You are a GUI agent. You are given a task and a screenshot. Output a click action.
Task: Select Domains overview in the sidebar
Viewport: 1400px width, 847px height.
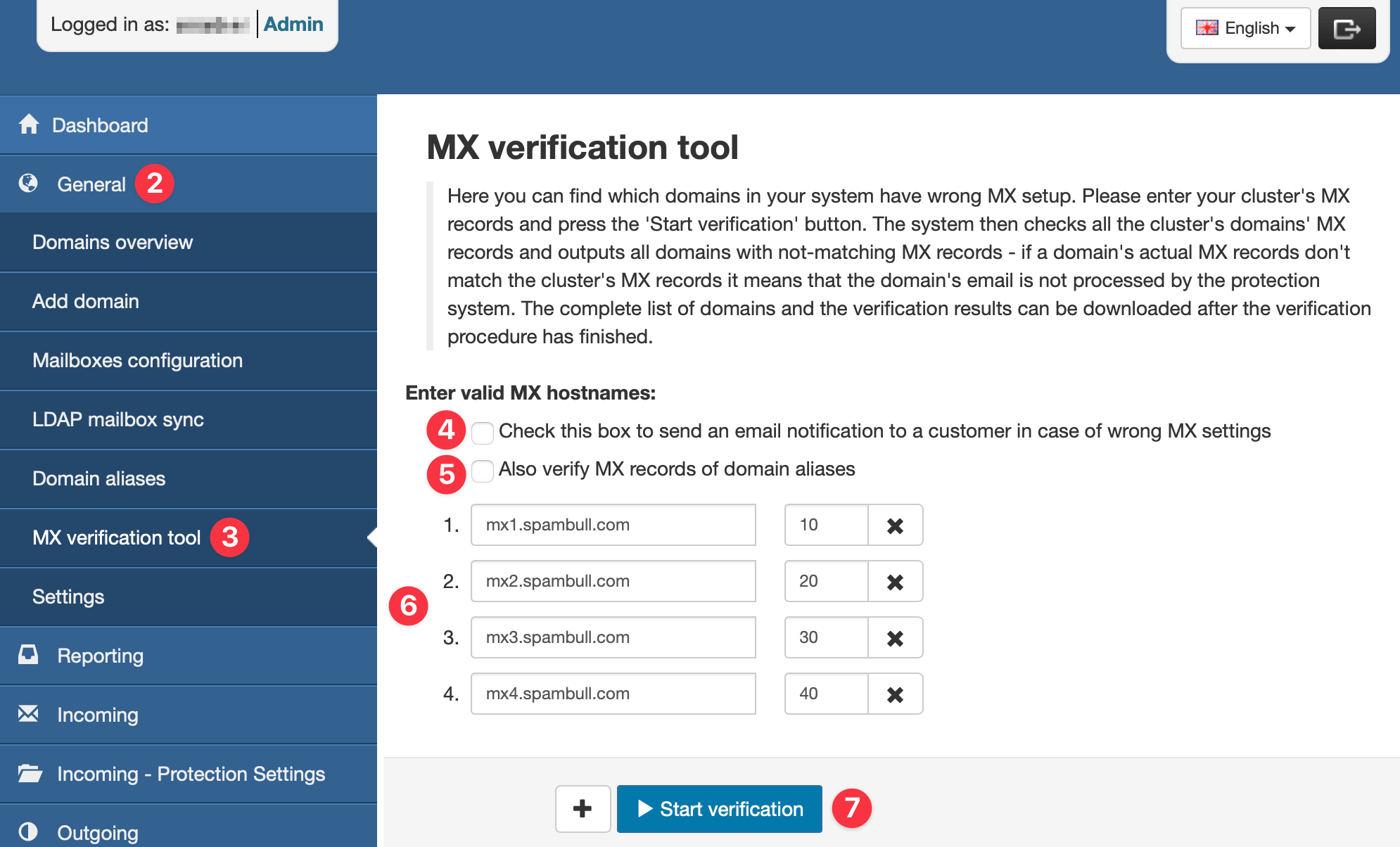113,242
